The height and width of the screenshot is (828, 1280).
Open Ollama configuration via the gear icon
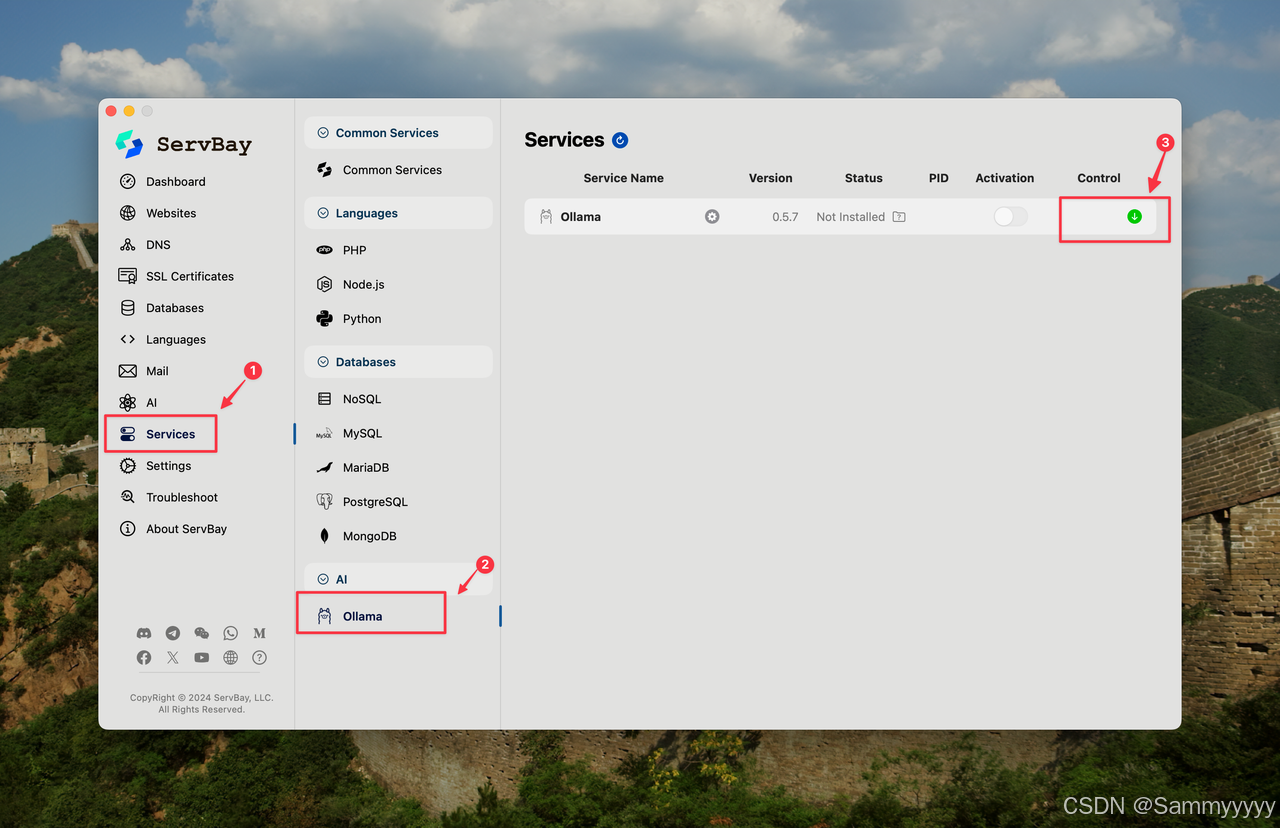tap(712, 216)
